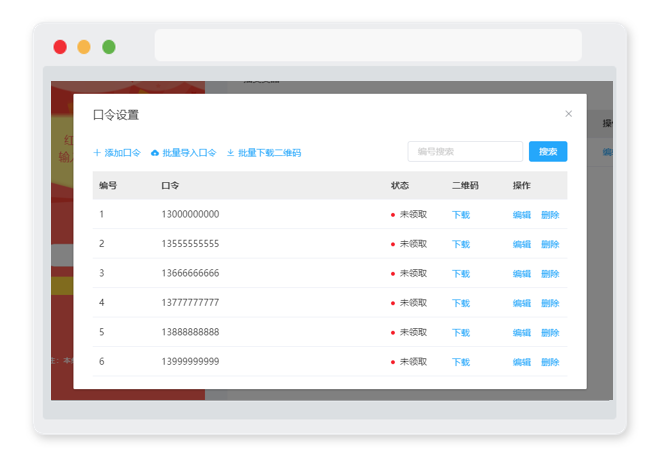
Task: Edit the row with 13777777777
Action: pos(522,303)
